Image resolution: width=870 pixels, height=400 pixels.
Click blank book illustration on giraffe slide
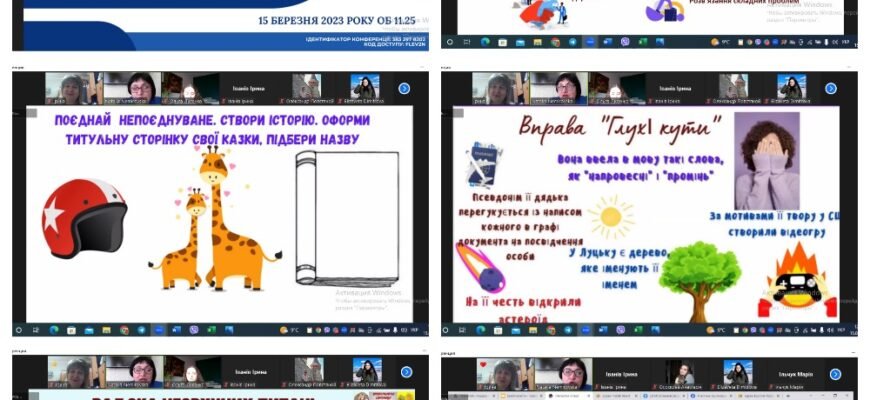click(347, 218)
